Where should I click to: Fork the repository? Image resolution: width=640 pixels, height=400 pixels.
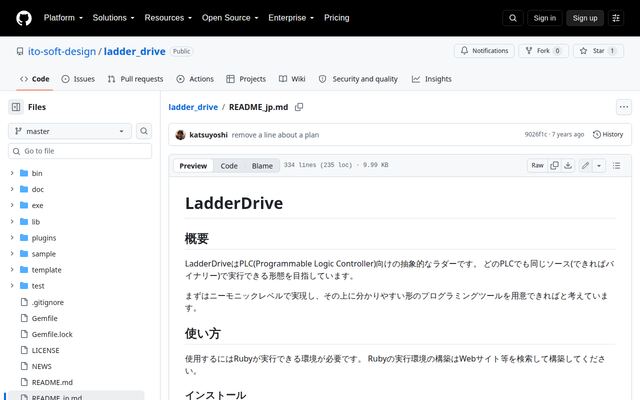[x=543, y=51]
